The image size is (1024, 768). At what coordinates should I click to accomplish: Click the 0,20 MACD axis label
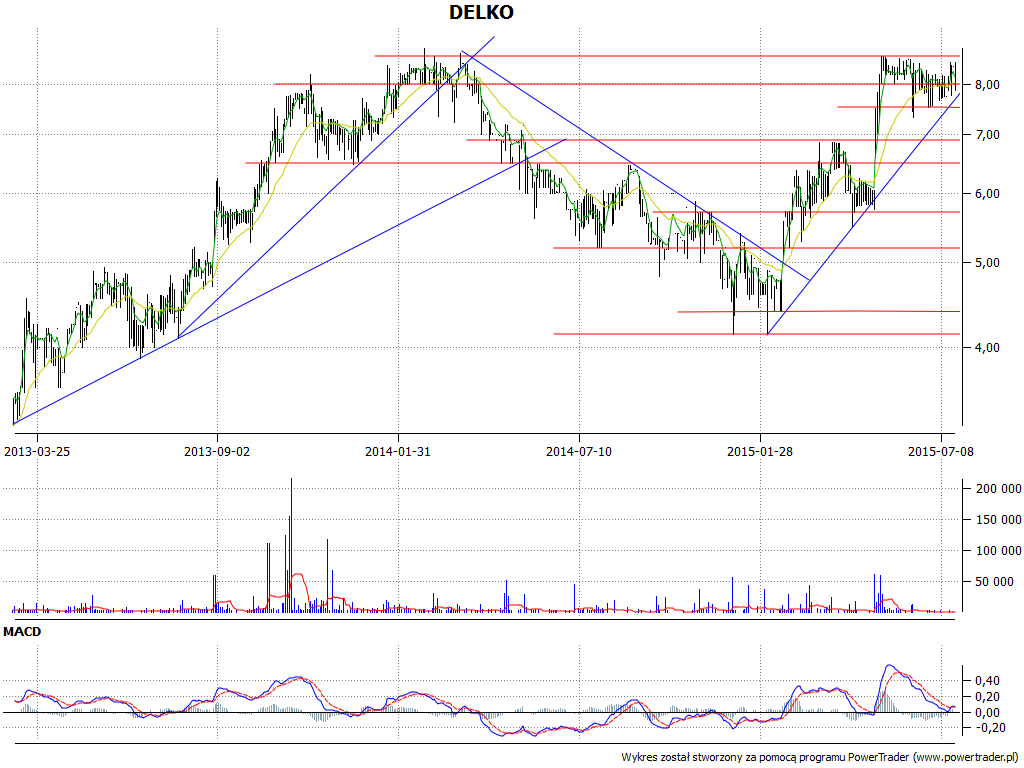click(987, 697)
